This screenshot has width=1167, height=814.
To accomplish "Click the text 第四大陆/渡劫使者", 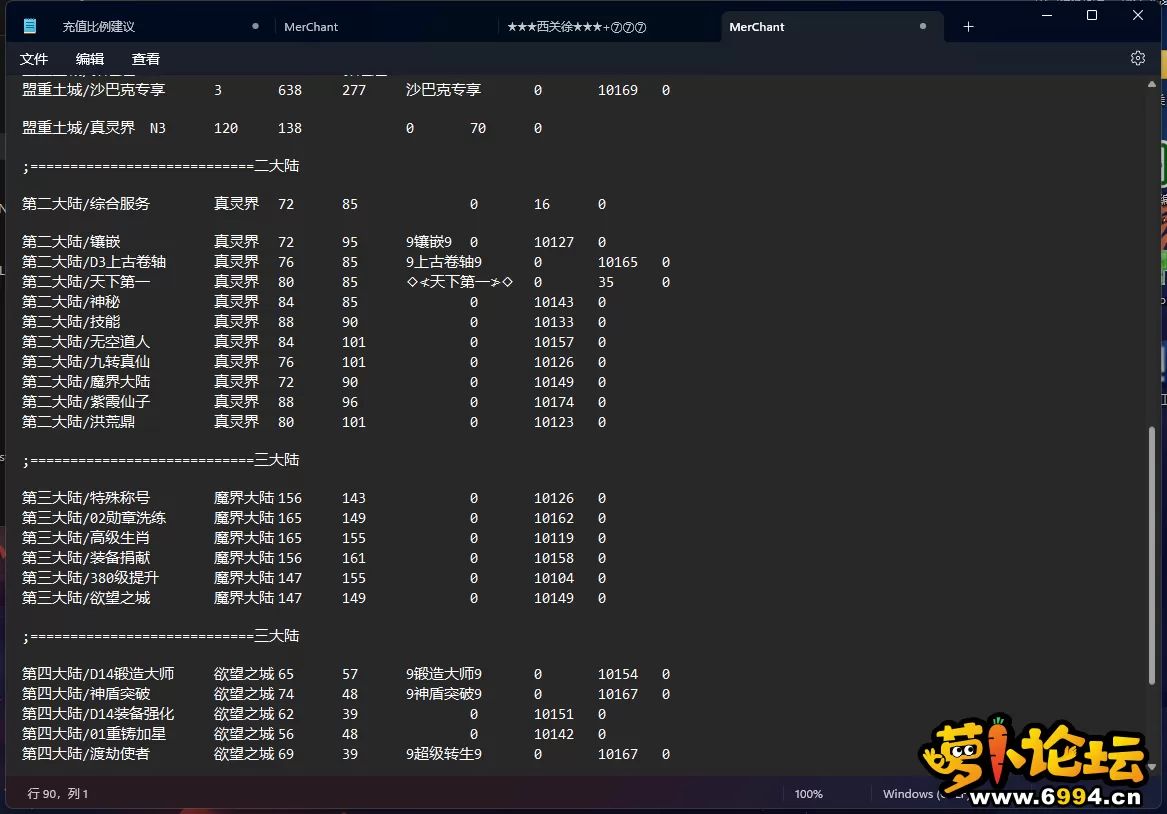I will (86, 754).
